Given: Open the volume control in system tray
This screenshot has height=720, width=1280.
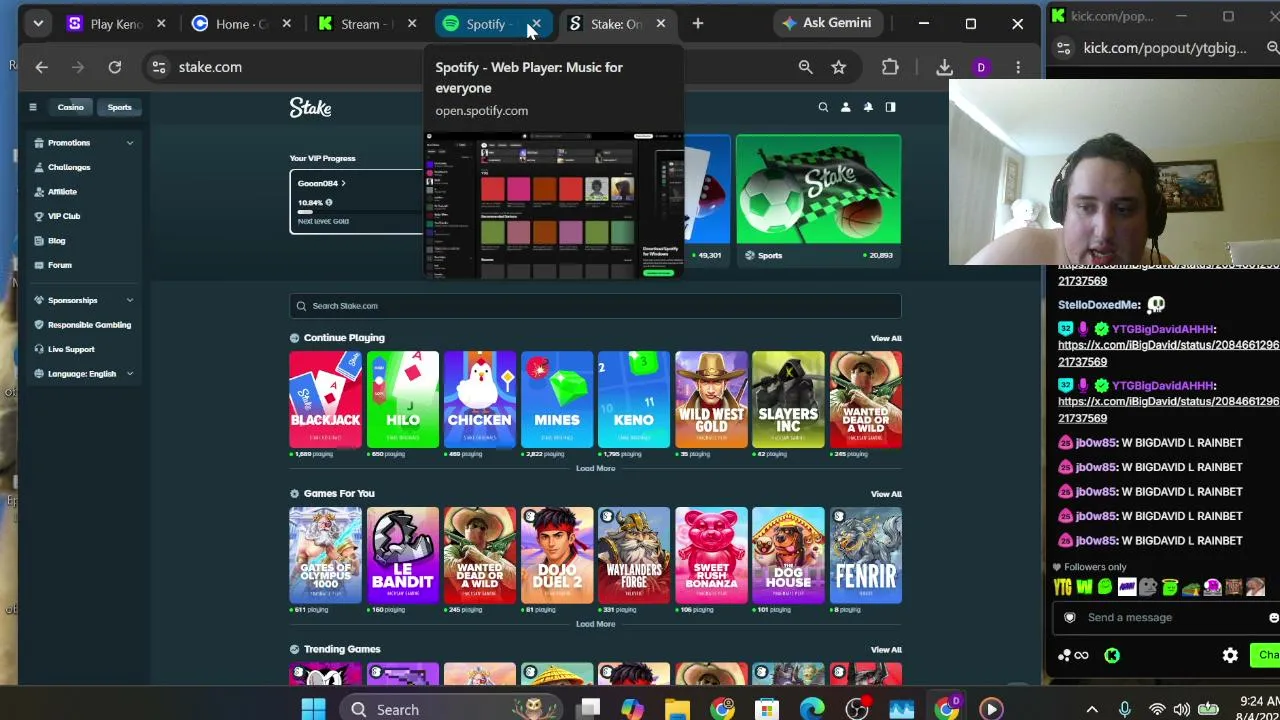Looking at the screenshot, I should click(1182, 710).
